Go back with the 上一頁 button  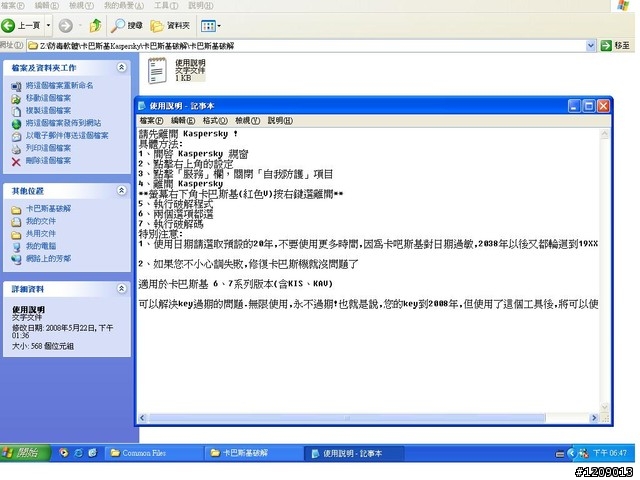21,26
